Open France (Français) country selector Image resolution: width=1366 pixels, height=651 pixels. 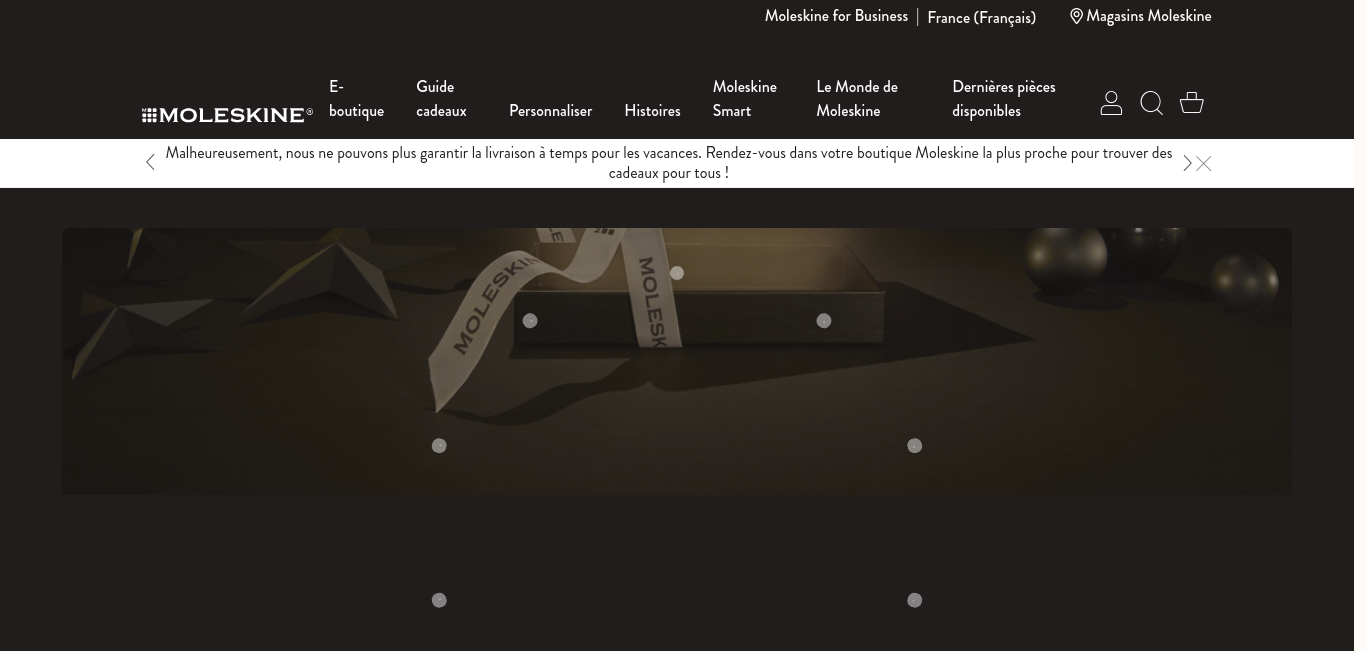click(x=981, y=17)
